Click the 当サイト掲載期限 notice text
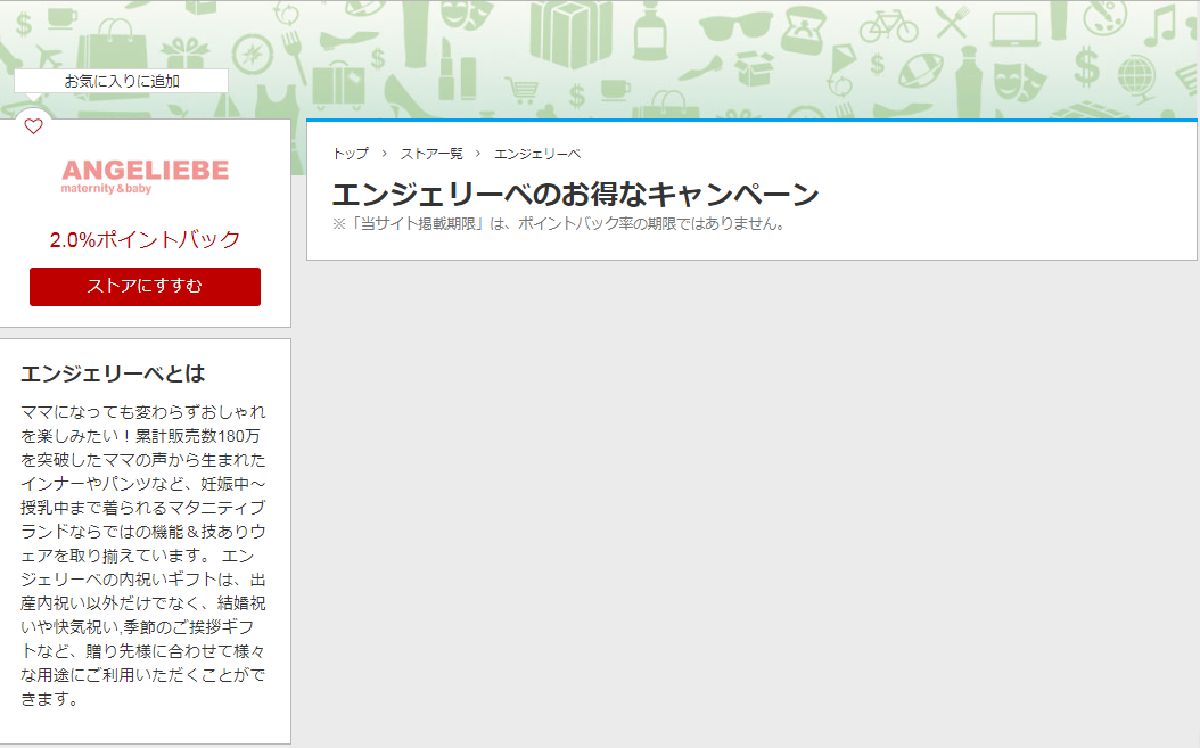Image resolution: width=1200 pixels, height=748 pixels. [558, 223]
